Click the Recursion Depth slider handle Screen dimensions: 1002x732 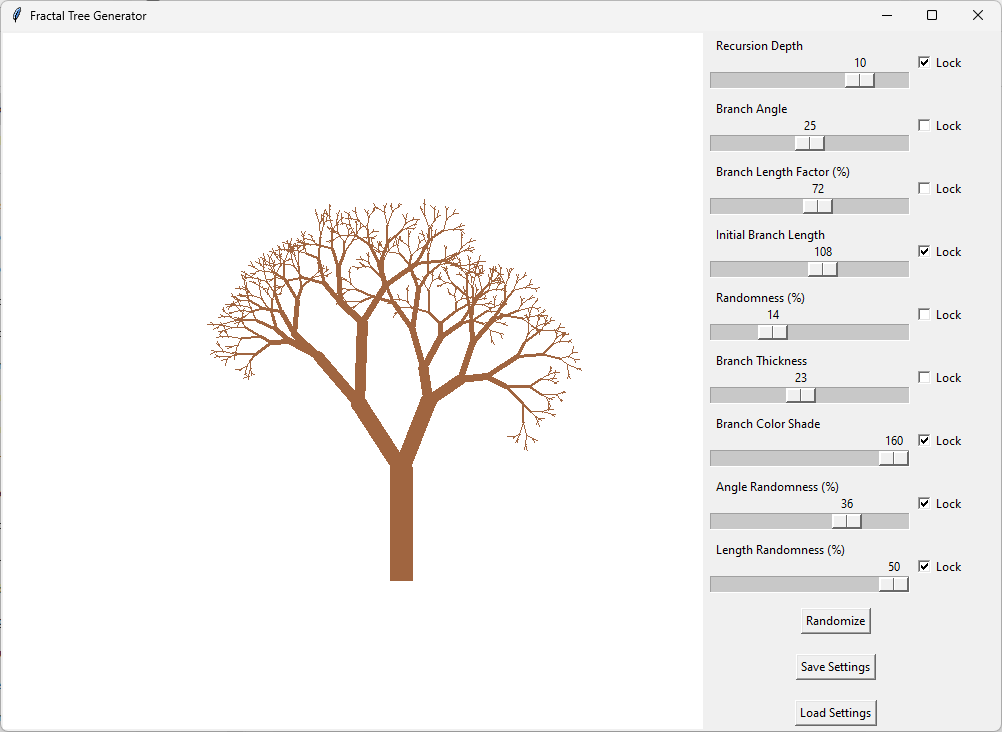[x=859, y=79]
